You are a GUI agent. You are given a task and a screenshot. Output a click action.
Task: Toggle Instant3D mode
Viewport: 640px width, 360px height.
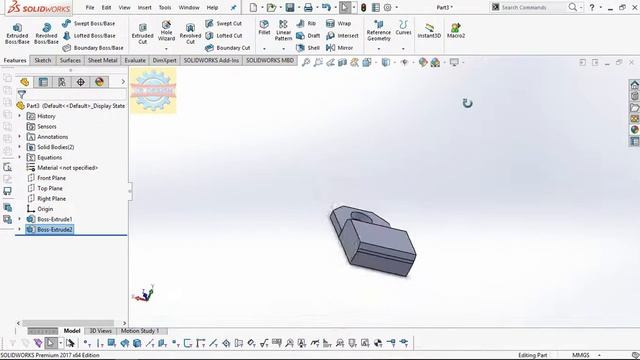click(429, 31)
